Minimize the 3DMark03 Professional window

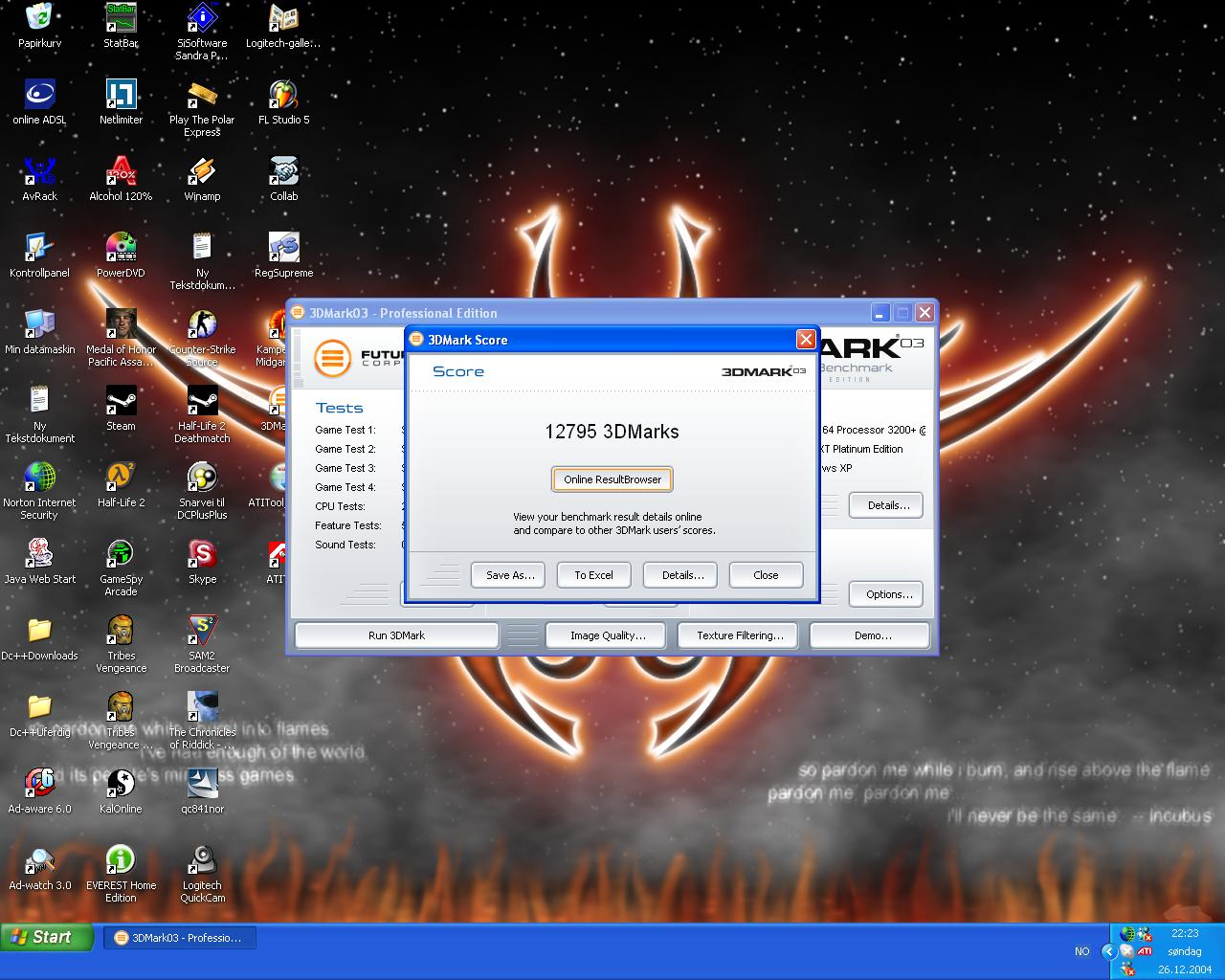881,313
